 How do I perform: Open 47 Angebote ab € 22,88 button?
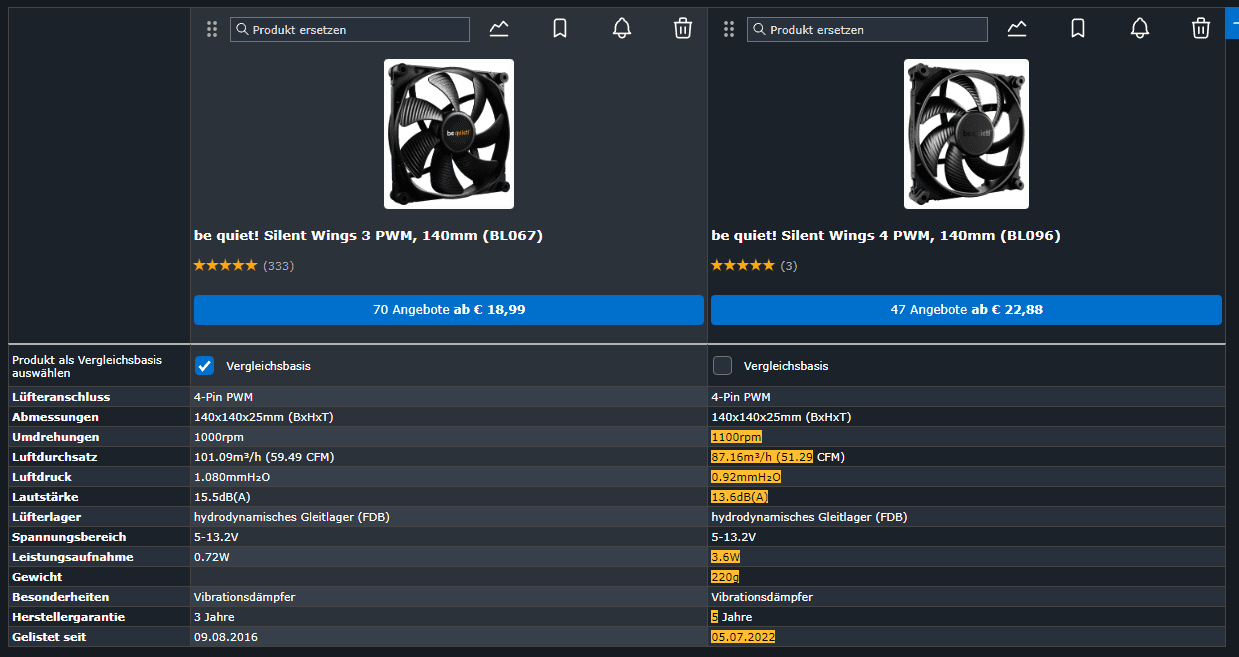(966, 310)
